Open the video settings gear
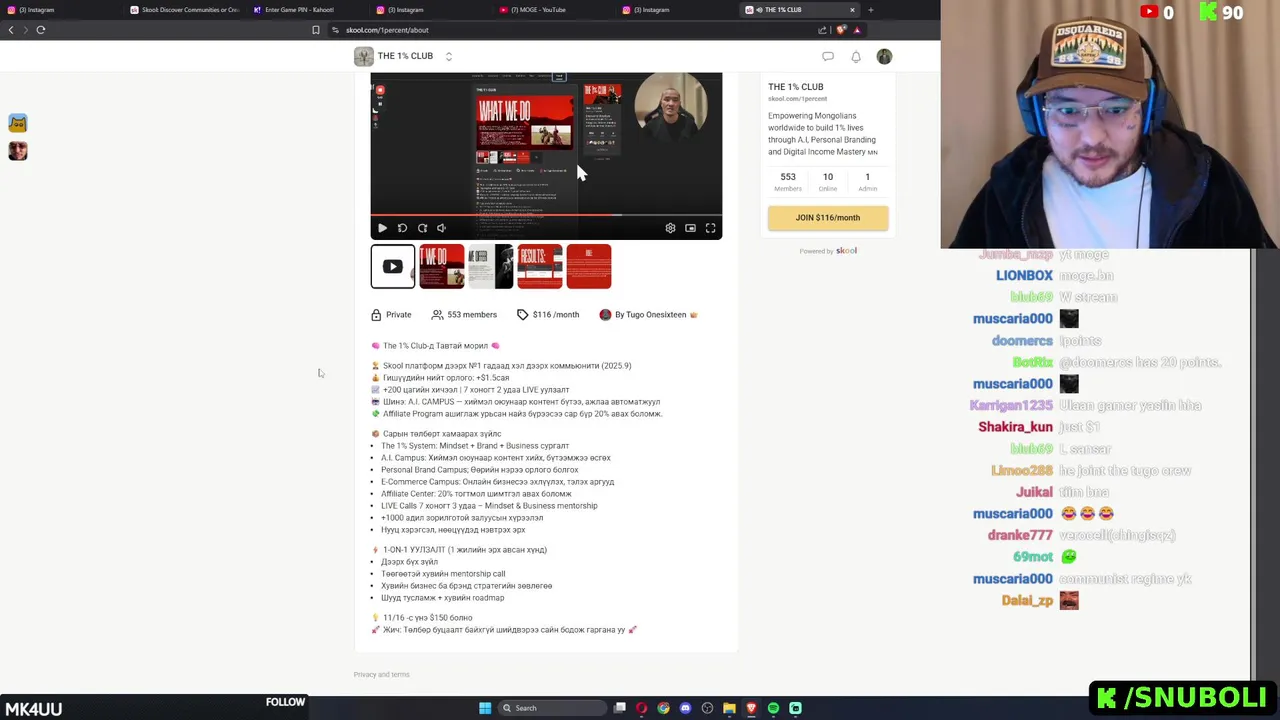Viewport: 1280px width, 720px height. [670, 228]
